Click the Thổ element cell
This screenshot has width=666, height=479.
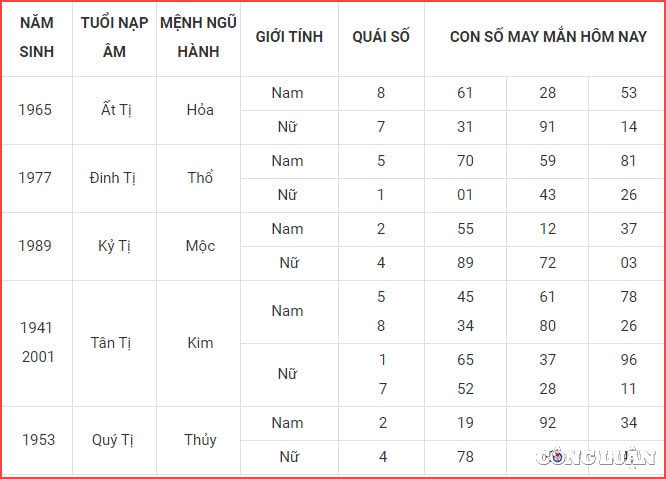(x=200, y=178)
